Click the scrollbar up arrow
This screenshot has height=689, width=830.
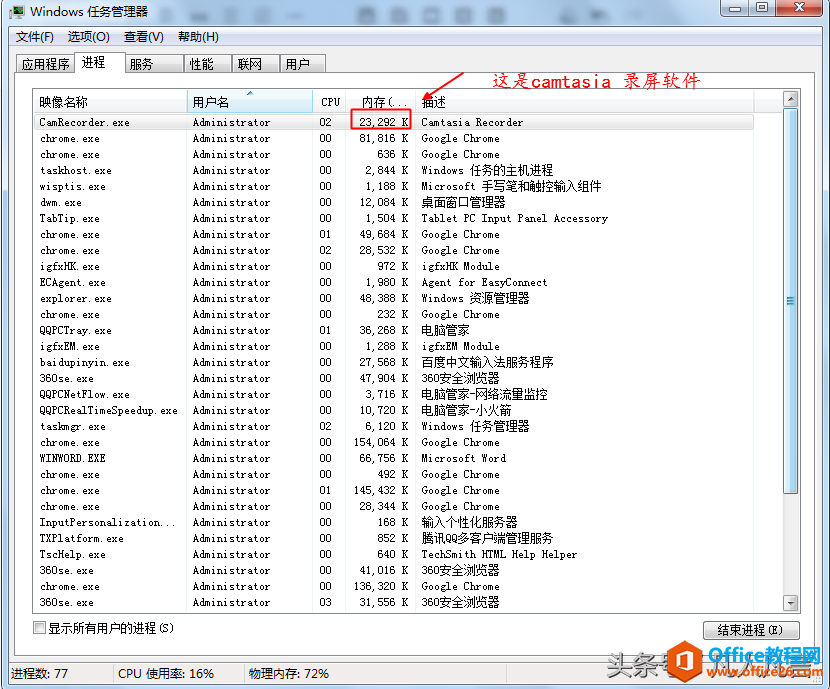[791, 99]
